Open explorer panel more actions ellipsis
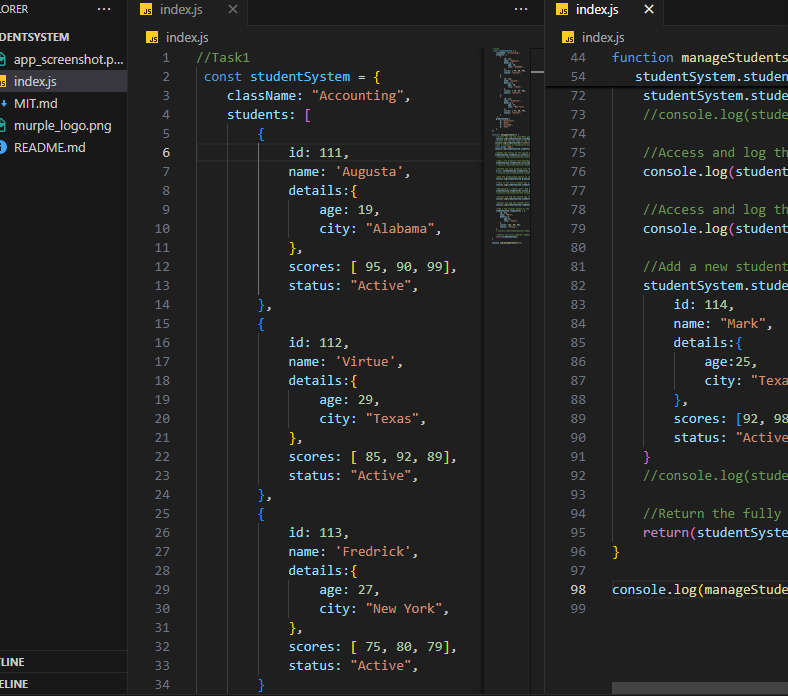The image size is (788, 696). coord(104,9)
